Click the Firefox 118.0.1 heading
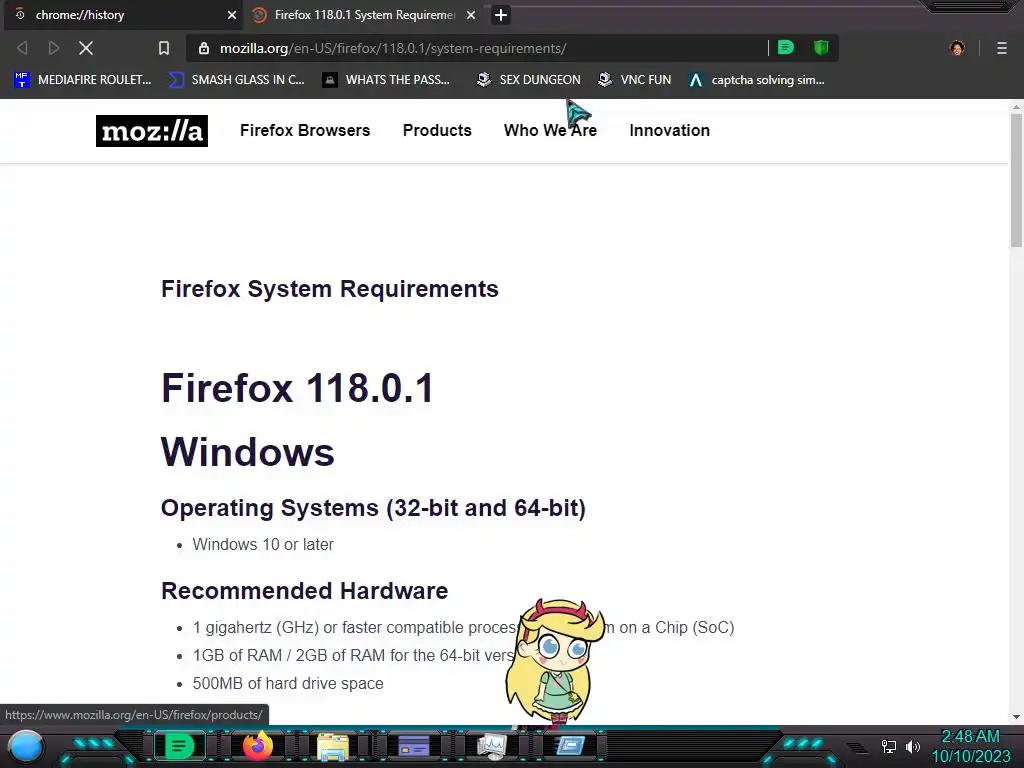The height and width of the screenshot is (768, 1024). (297, 388)
